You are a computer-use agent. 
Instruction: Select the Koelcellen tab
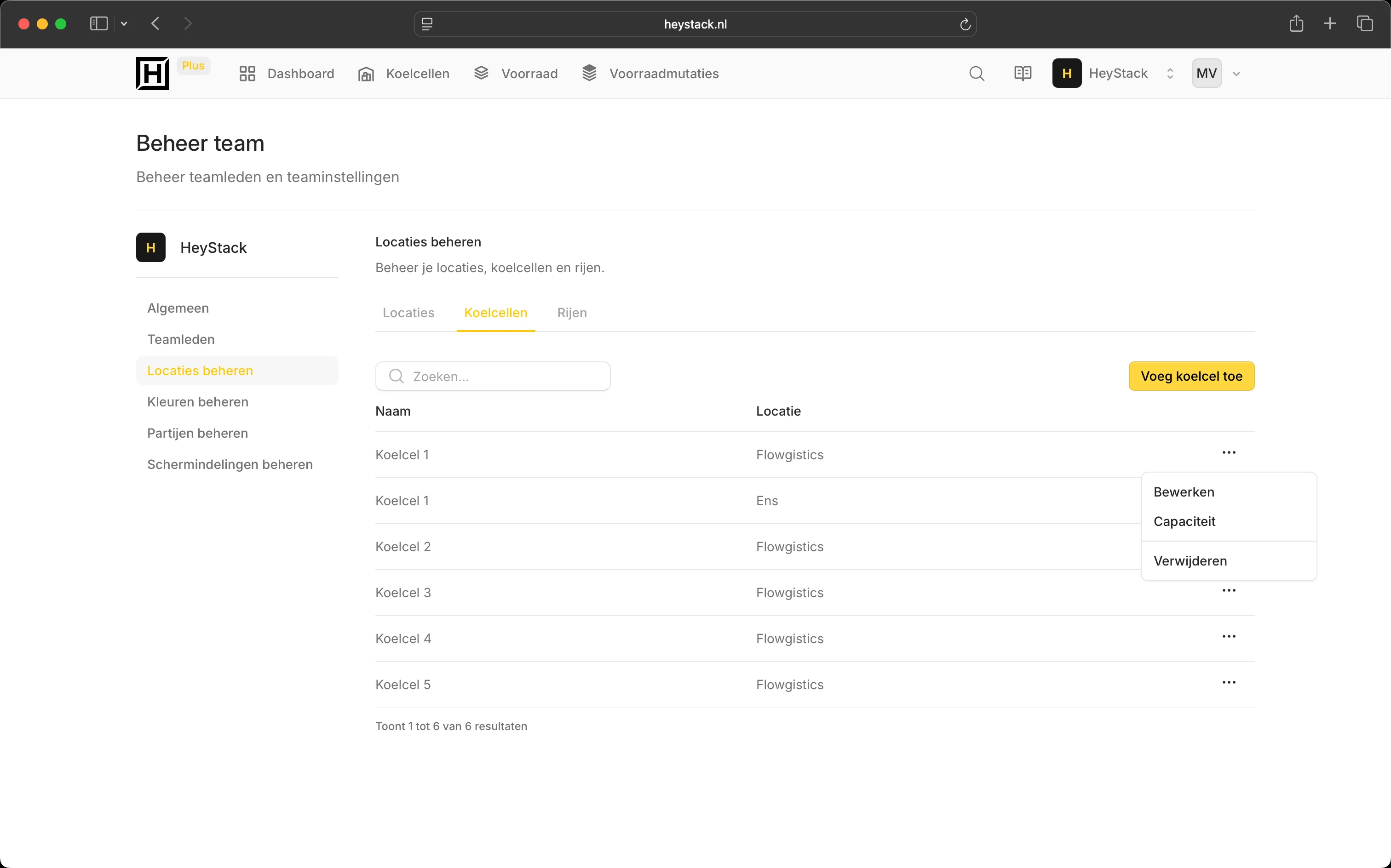pos(496,313)
